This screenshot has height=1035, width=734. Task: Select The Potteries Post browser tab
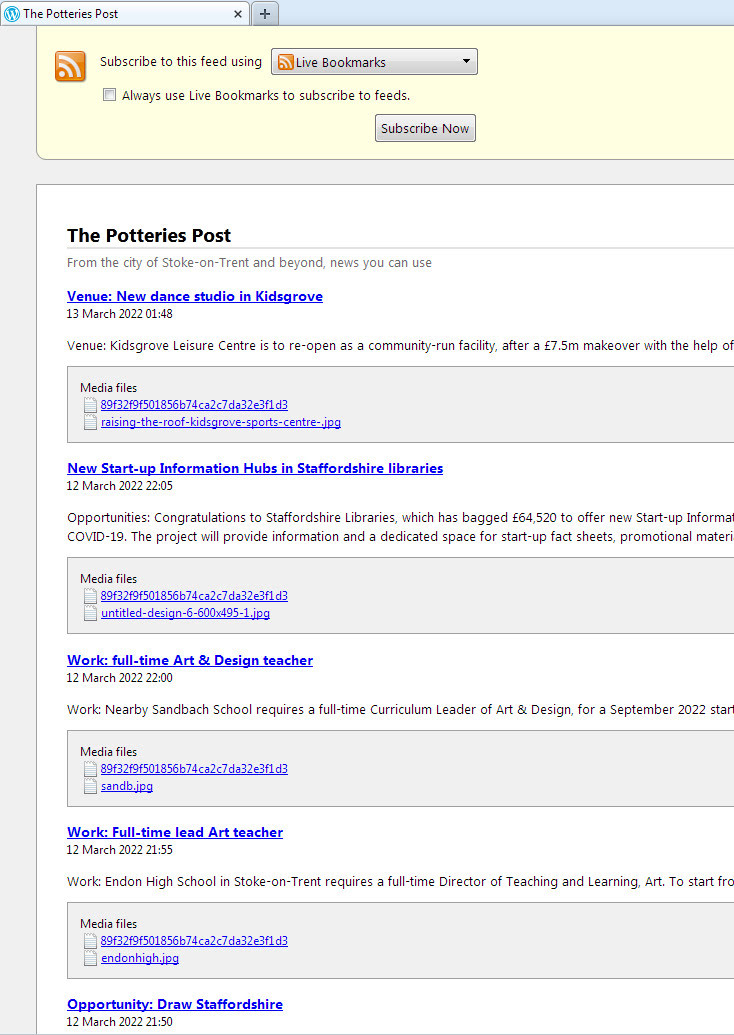120,14
